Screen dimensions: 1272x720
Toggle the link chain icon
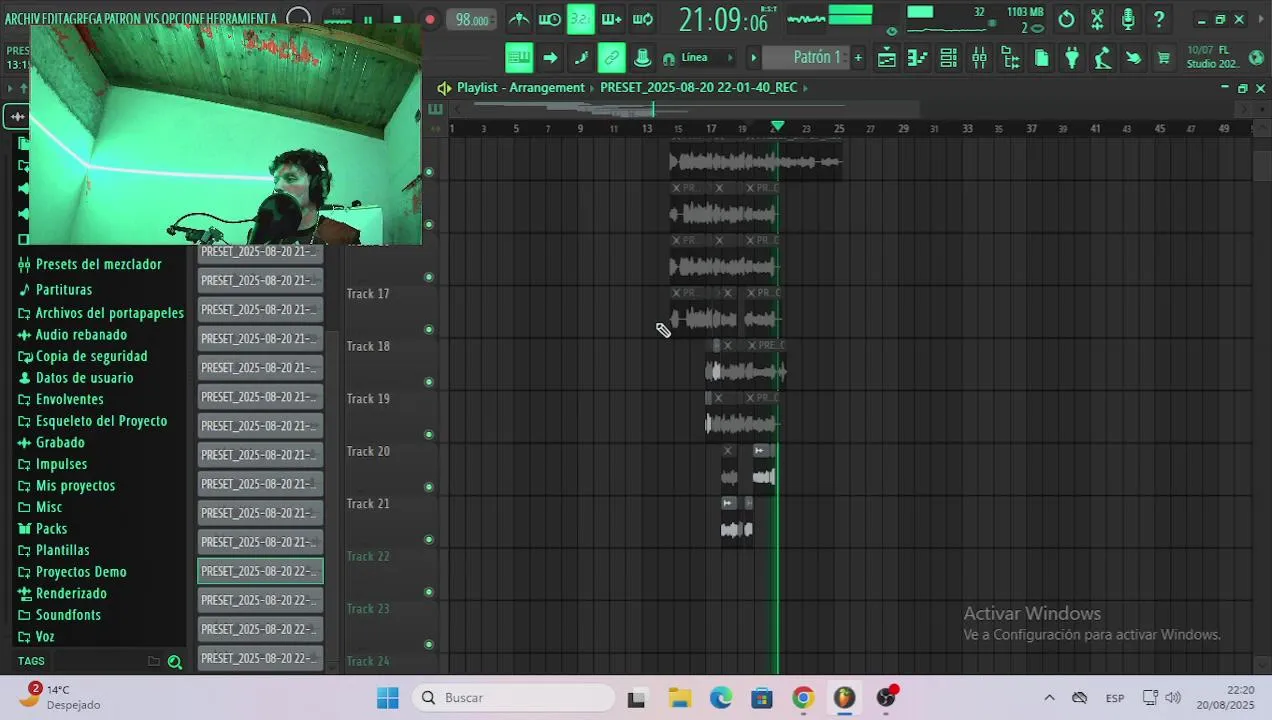(x=612, y=58)
